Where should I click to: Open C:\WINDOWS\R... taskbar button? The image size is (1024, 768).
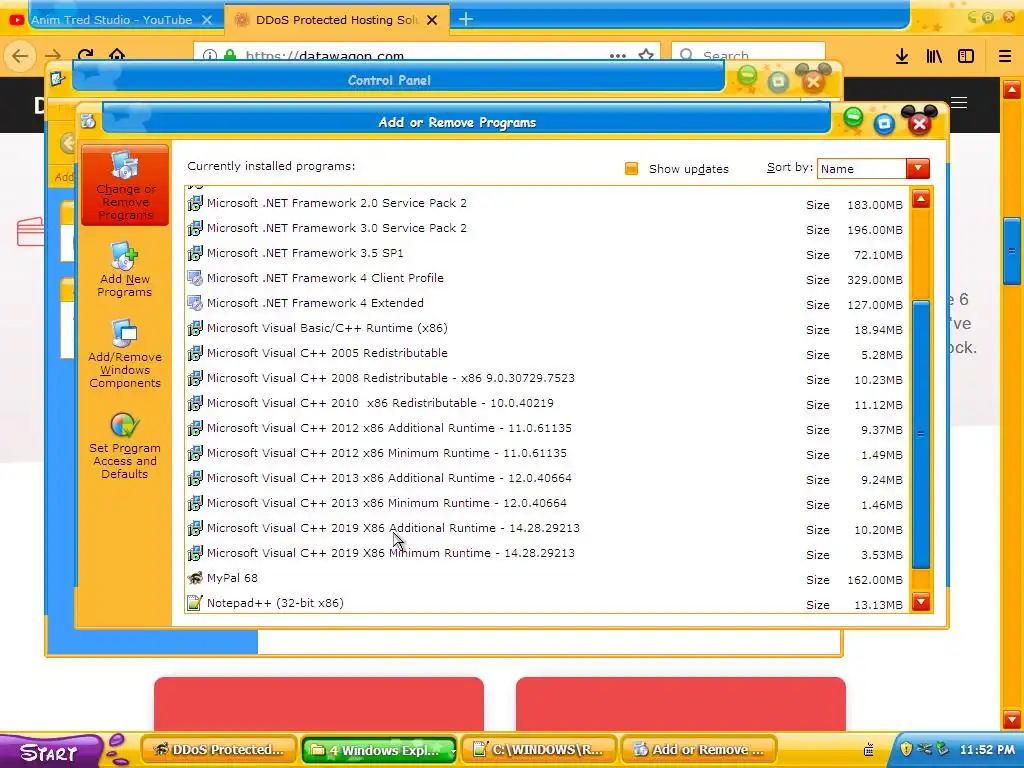coord(539,750)
